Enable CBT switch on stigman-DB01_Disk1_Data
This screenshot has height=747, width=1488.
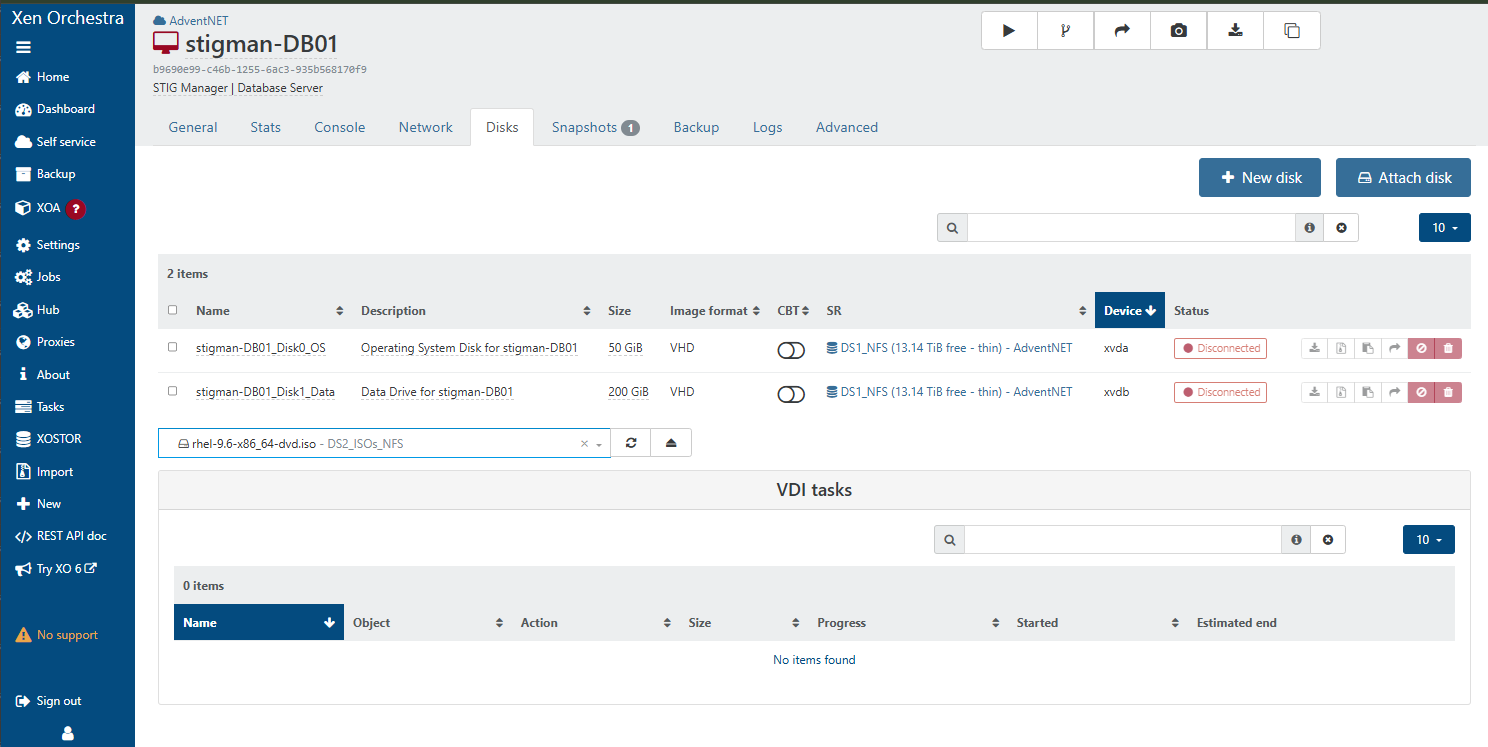click(791, 394)
